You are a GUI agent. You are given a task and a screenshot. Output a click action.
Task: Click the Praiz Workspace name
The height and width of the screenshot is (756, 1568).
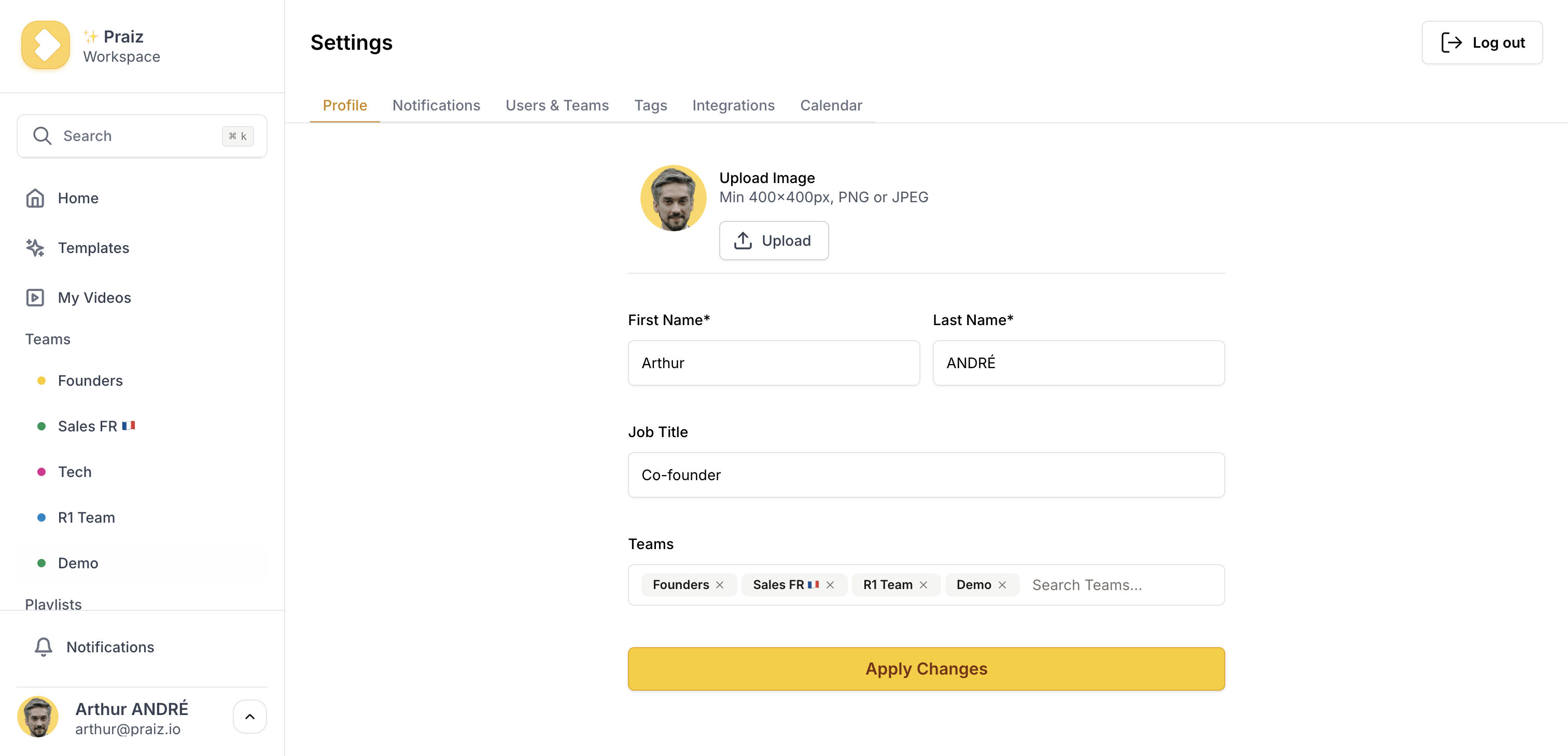[x=122, y=46]
